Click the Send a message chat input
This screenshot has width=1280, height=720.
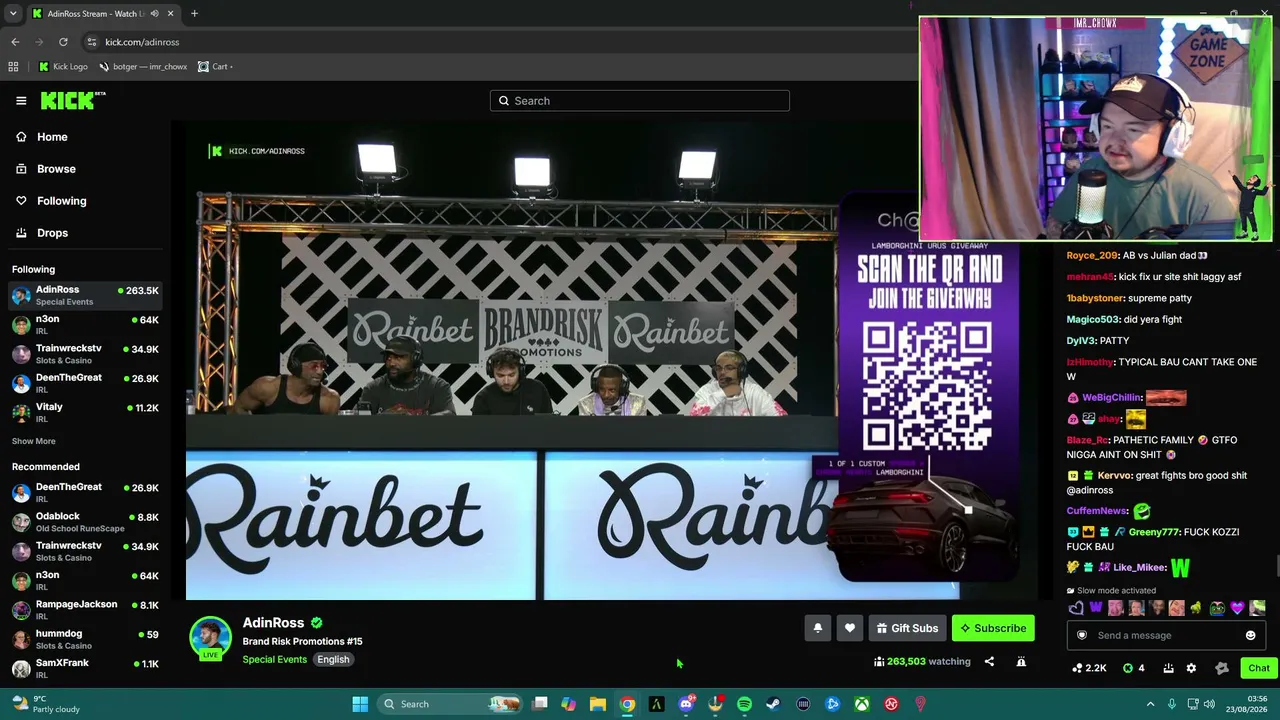pos(1165,635)
